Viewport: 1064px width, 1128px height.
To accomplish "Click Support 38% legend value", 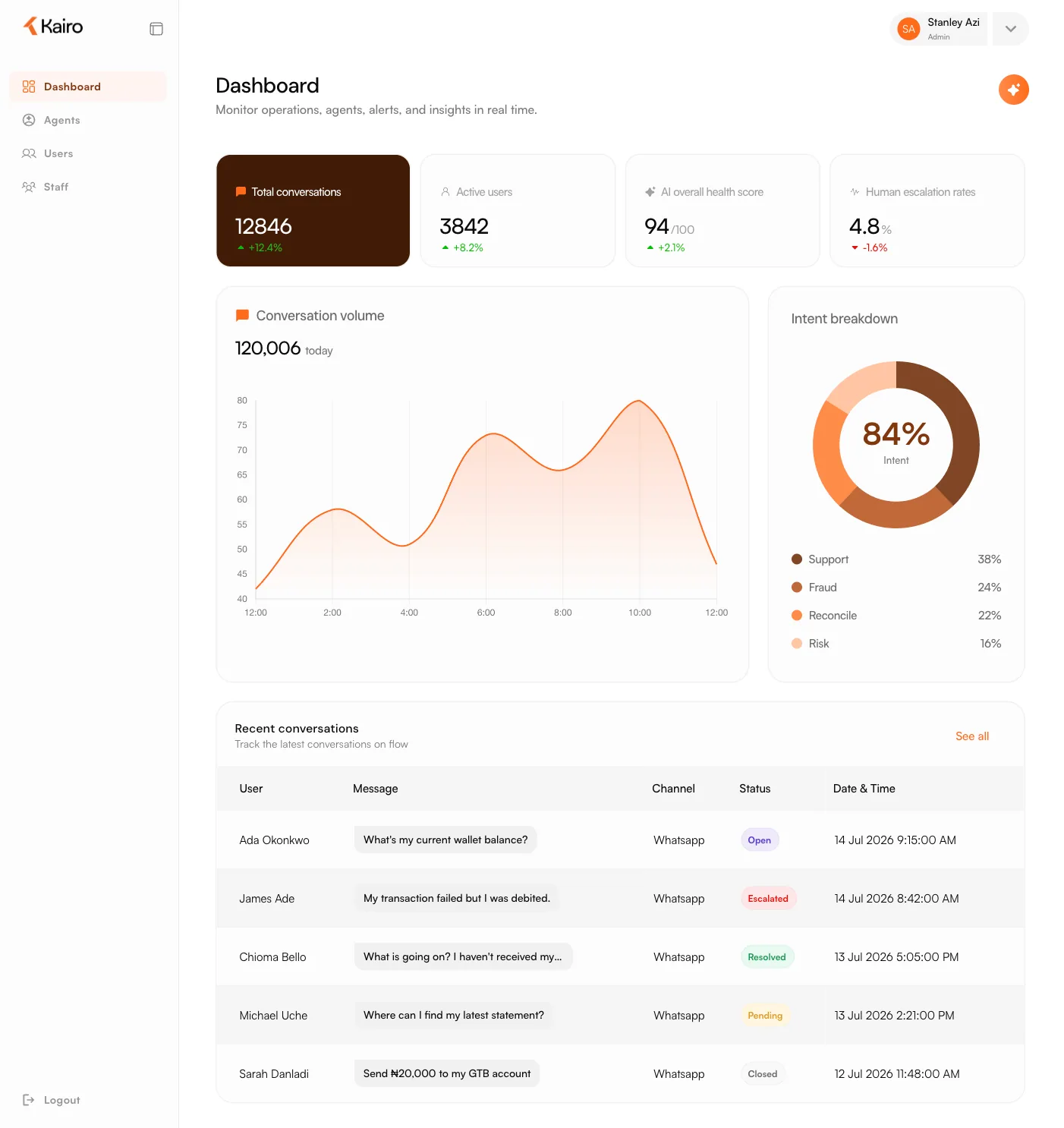I will [989, 559].
